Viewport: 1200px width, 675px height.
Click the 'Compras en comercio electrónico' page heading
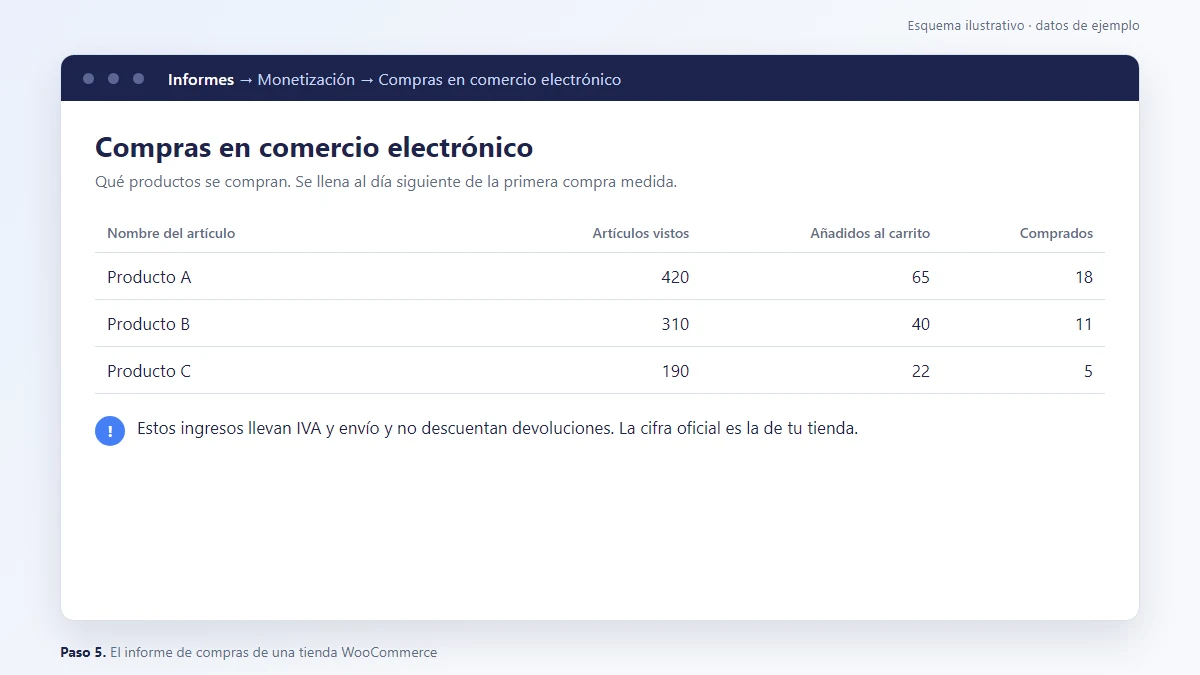click(x=314, y=147)
